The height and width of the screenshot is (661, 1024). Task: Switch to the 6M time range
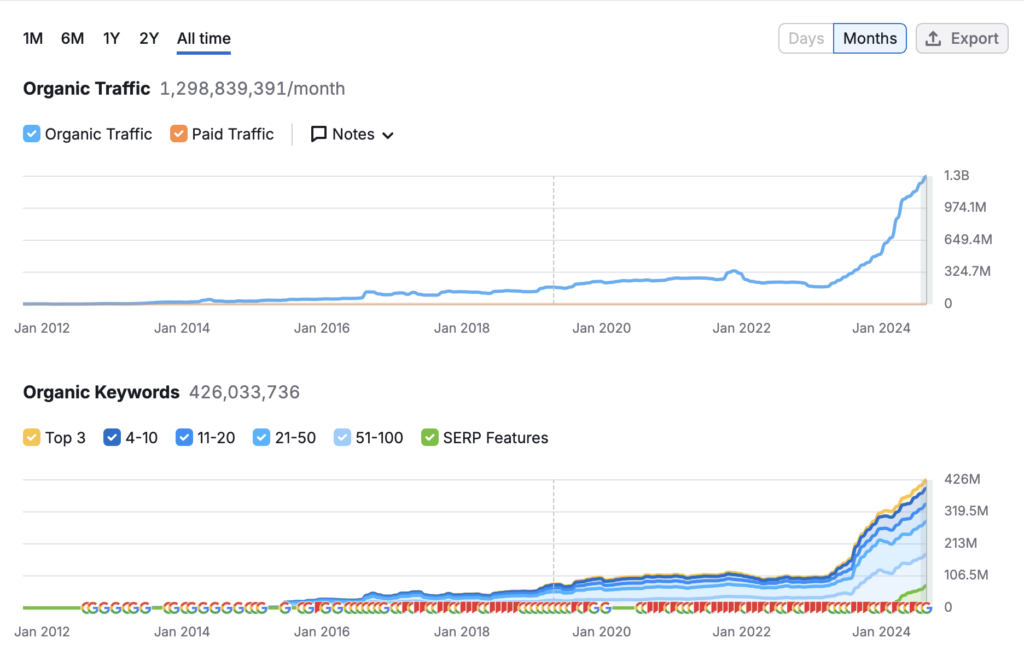(72, 38)
